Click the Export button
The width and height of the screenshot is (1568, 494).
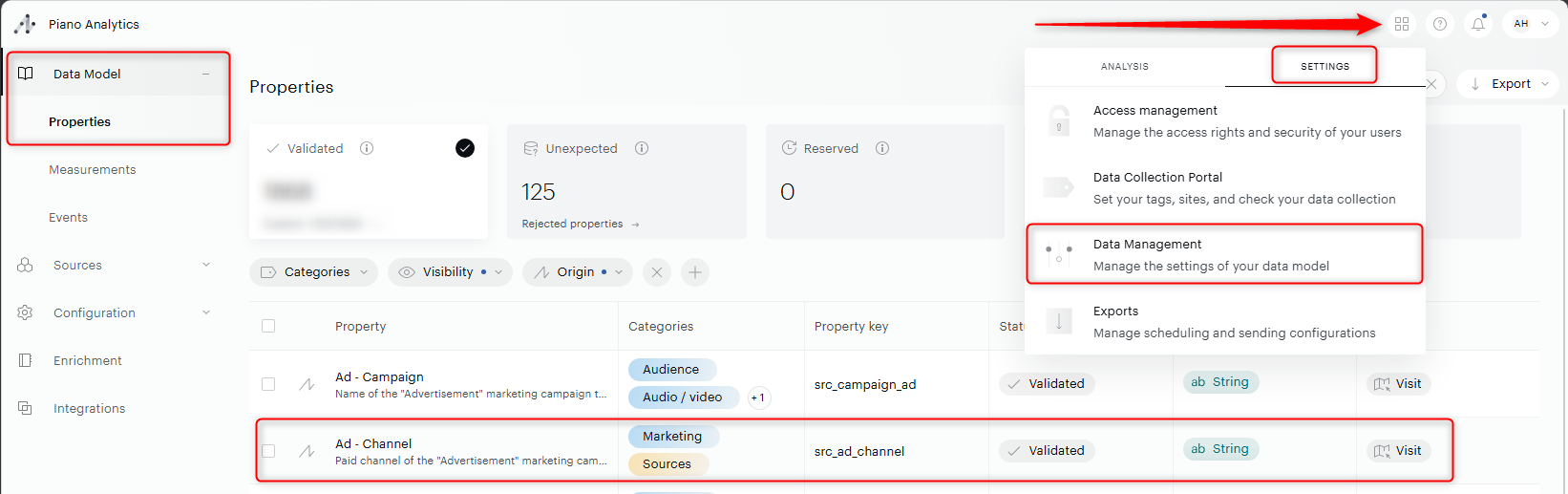click(1509, 84)
